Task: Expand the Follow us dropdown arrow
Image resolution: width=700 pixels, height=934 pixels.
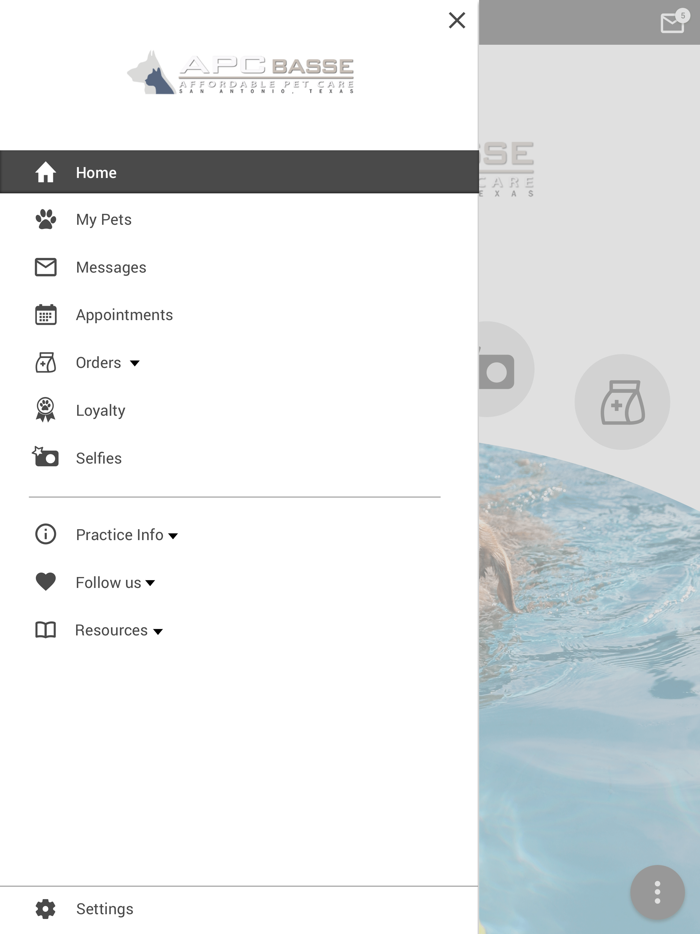Action: pyautogui.click(x=150, y=583)
